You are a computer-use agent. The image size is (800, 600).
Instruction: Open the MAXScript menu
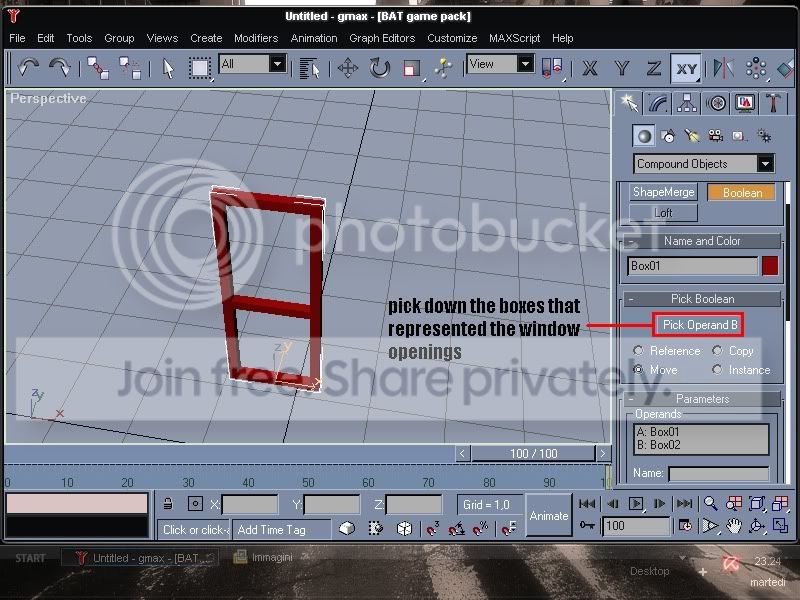pos(514,38)
